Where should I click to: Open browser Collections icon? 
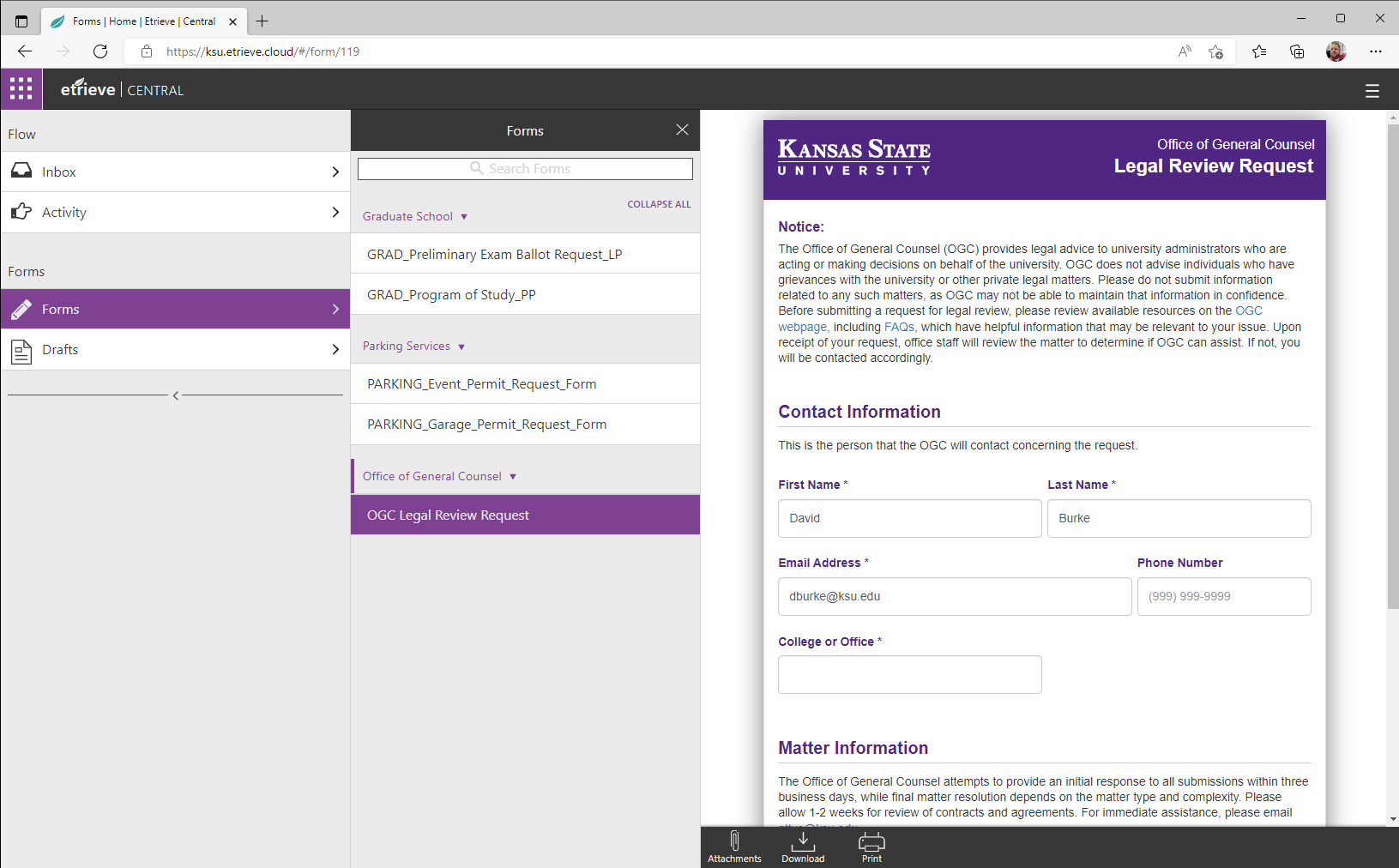[1297, 51]
